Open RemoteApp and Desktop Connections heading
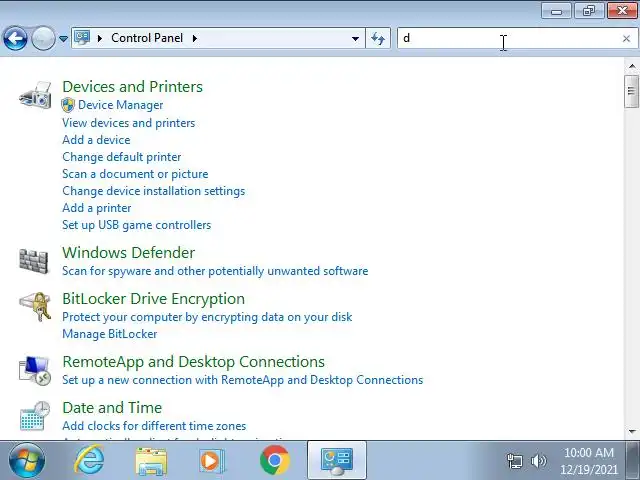The width and height of the screenshot is (640, 480). (193, 362)
